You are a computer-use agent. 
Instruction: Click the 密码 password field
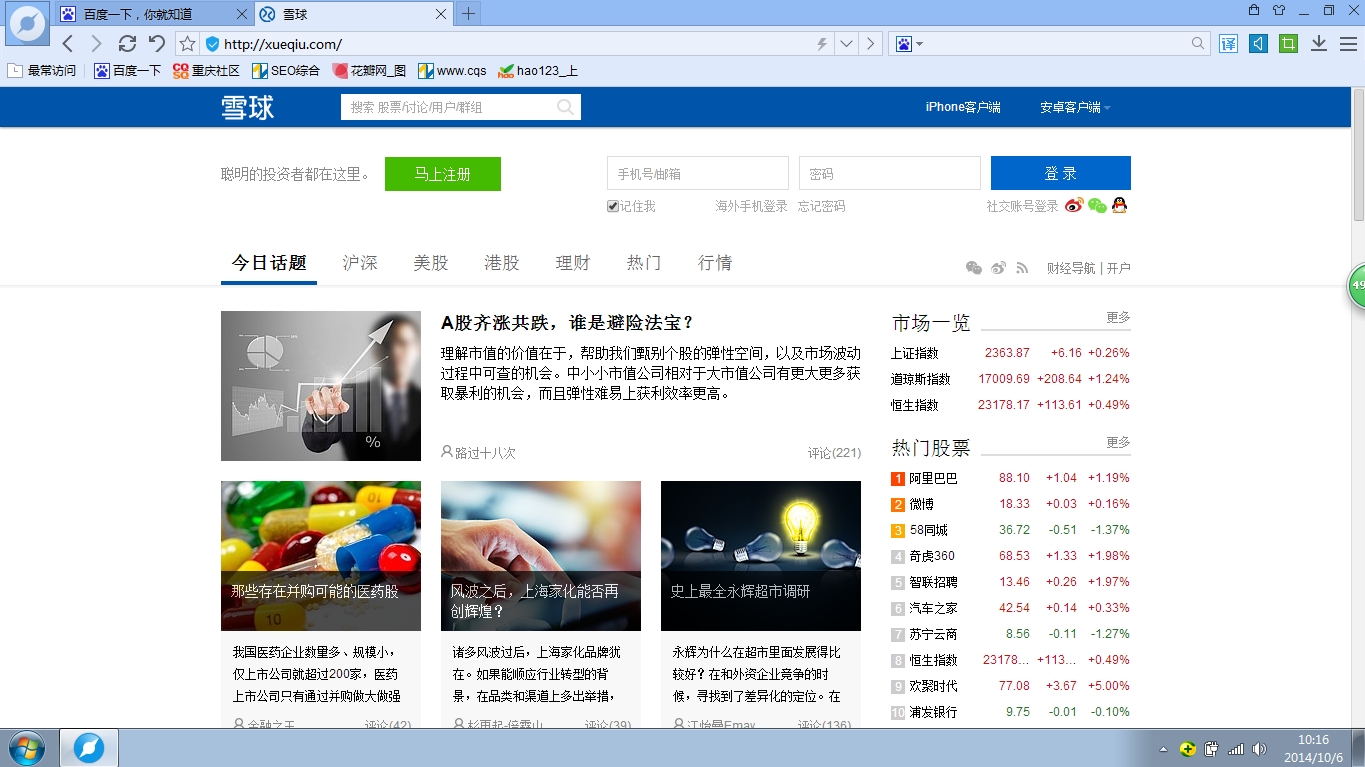point(890,173)
